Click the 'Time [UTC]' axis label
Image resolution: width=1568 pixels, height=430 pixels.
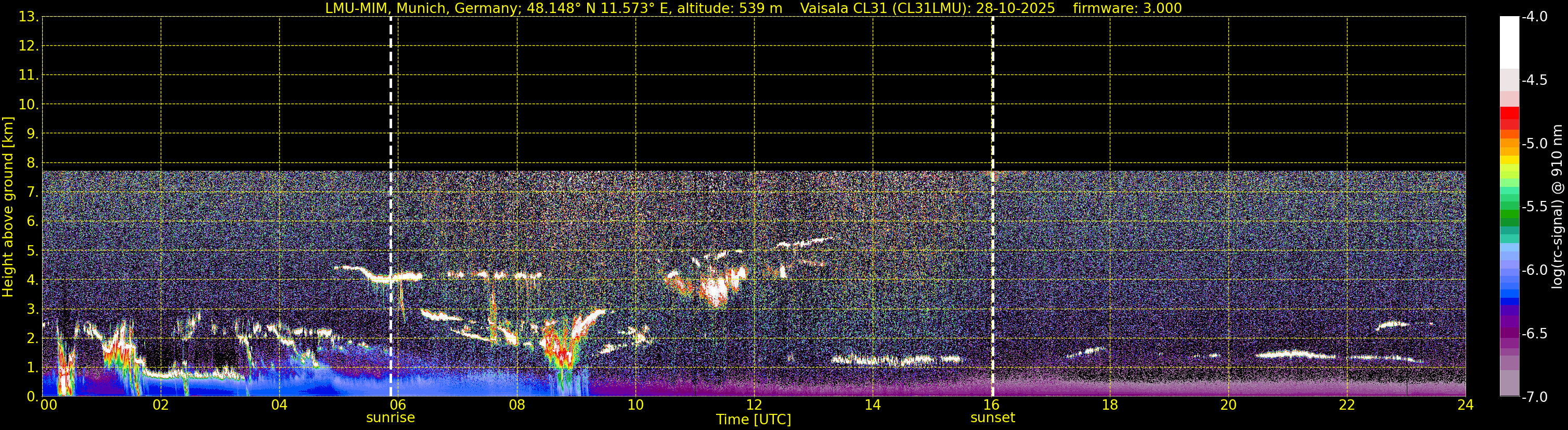click(754, 420)
